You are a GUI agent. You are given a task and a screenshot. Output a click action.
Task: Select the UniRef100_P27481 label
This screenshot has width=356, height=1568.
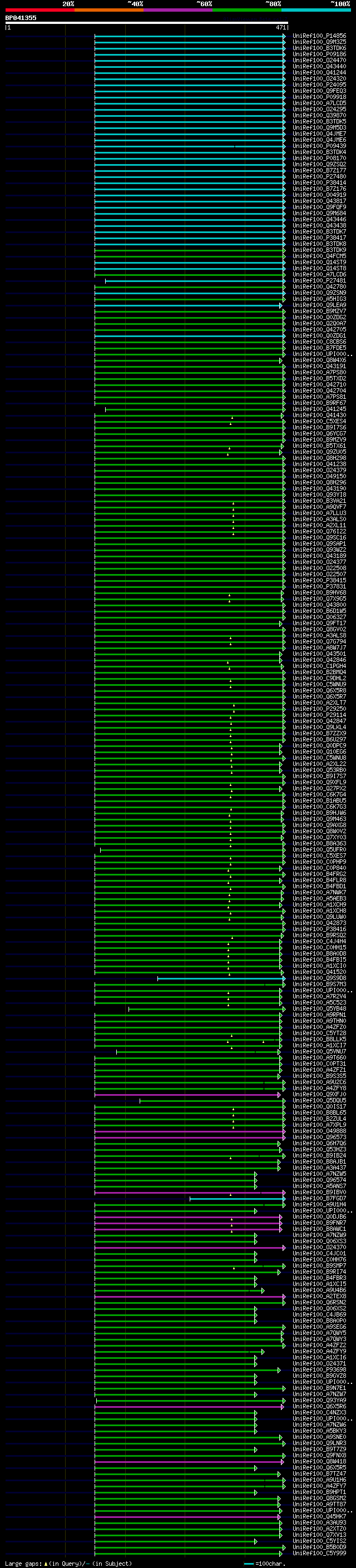[319, 280]
